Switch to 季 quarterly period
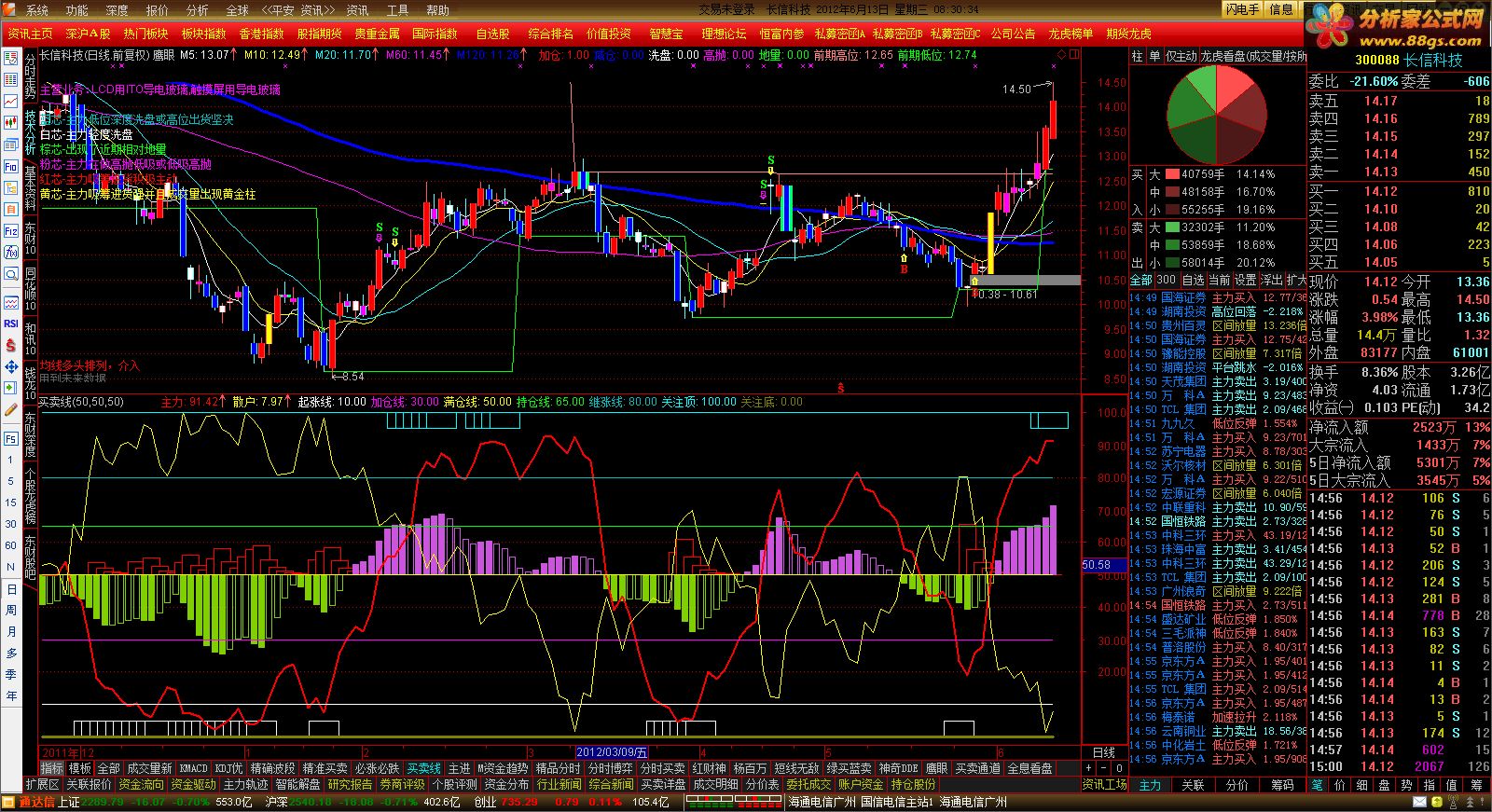This screenshot has height=812, width=1492. 11,674
